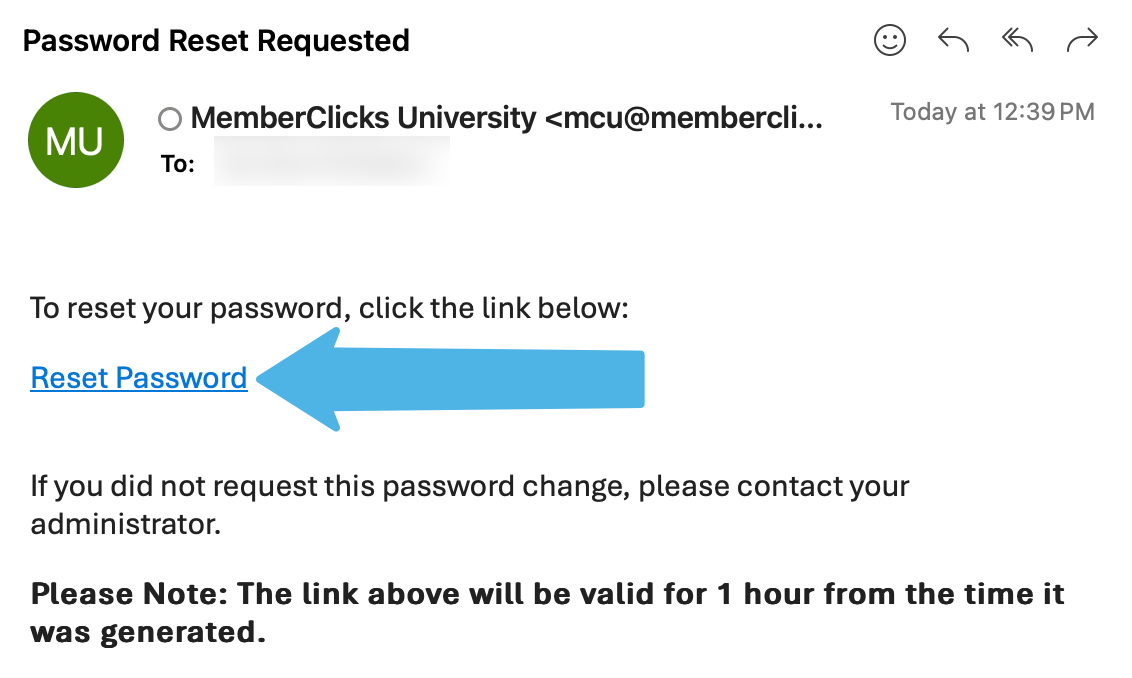This screenshot has height=678, width=1132.
Task: Click the Reply All double-arrow icon
Action: tap(1017, 40)
